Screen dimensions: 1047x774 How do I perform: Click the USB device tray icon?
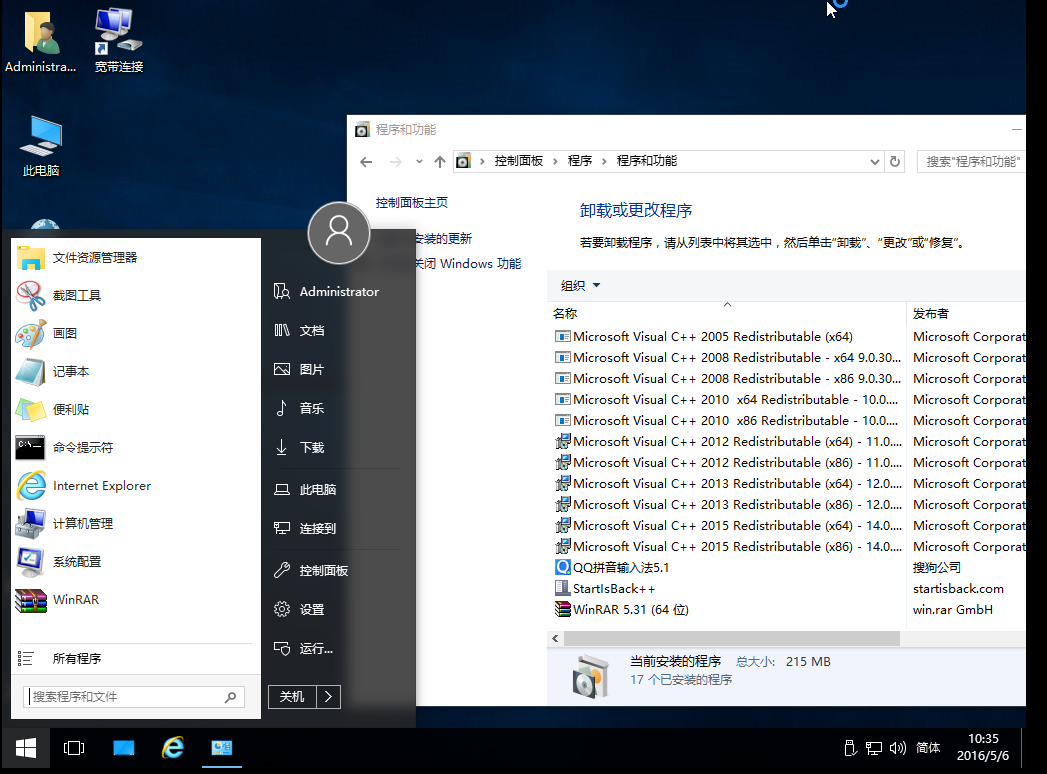tap(850, 748)
